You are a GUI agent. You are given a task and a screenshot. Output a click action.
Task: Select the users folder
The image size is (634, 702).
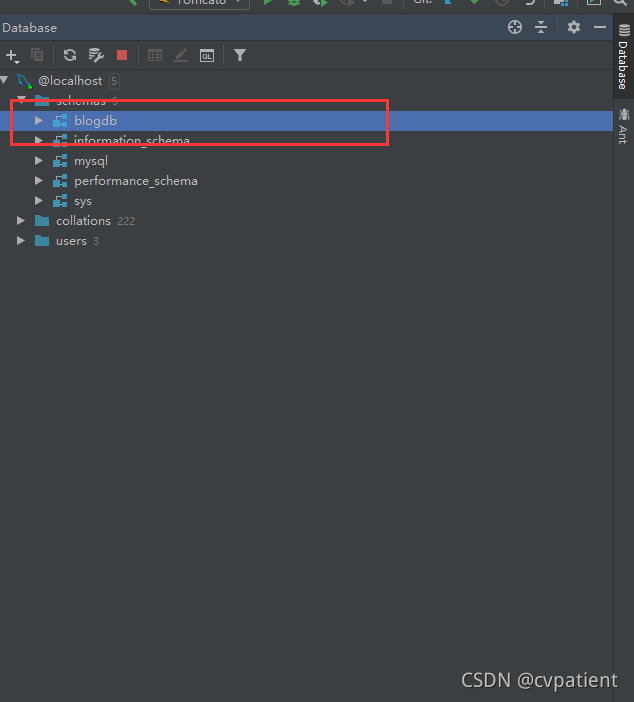[71, 241]
